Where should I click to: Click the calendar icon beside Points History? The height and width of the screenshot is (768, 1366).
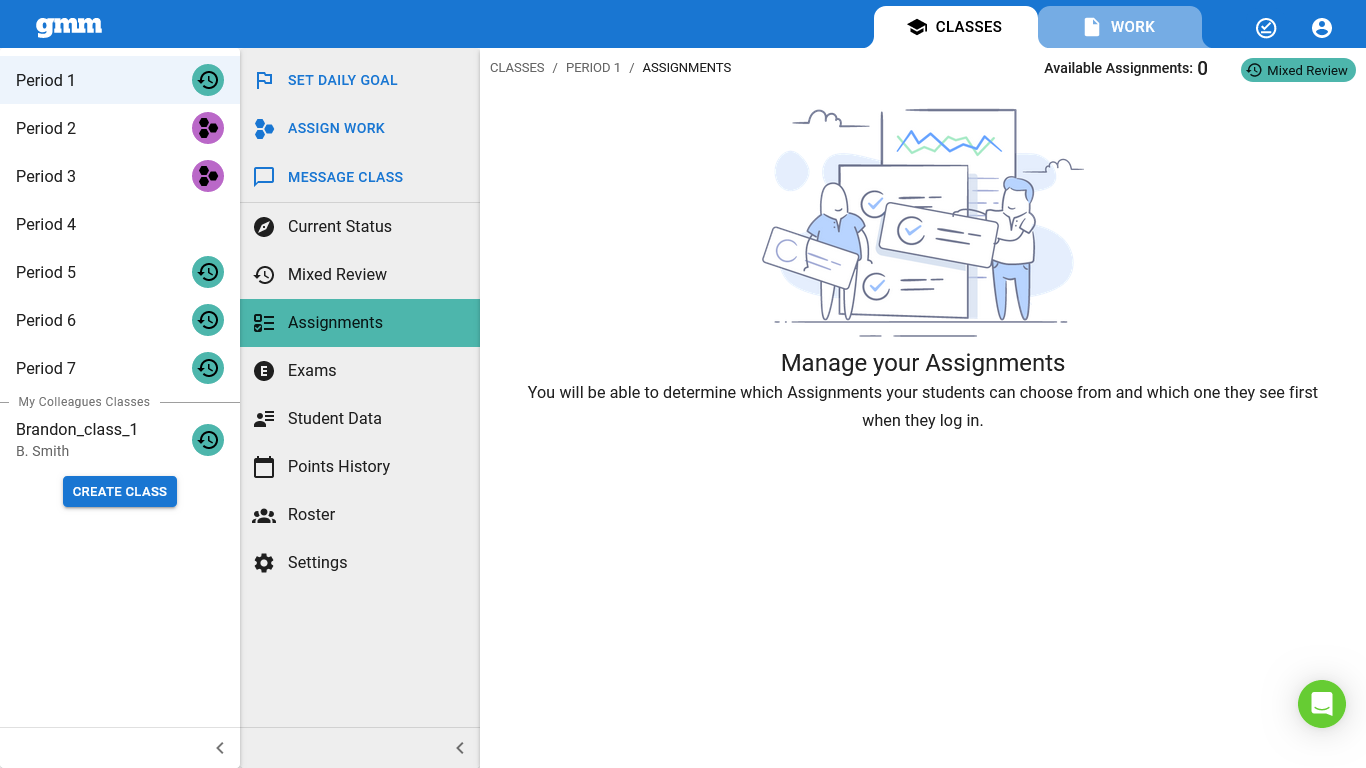click(x=264, y=466)
